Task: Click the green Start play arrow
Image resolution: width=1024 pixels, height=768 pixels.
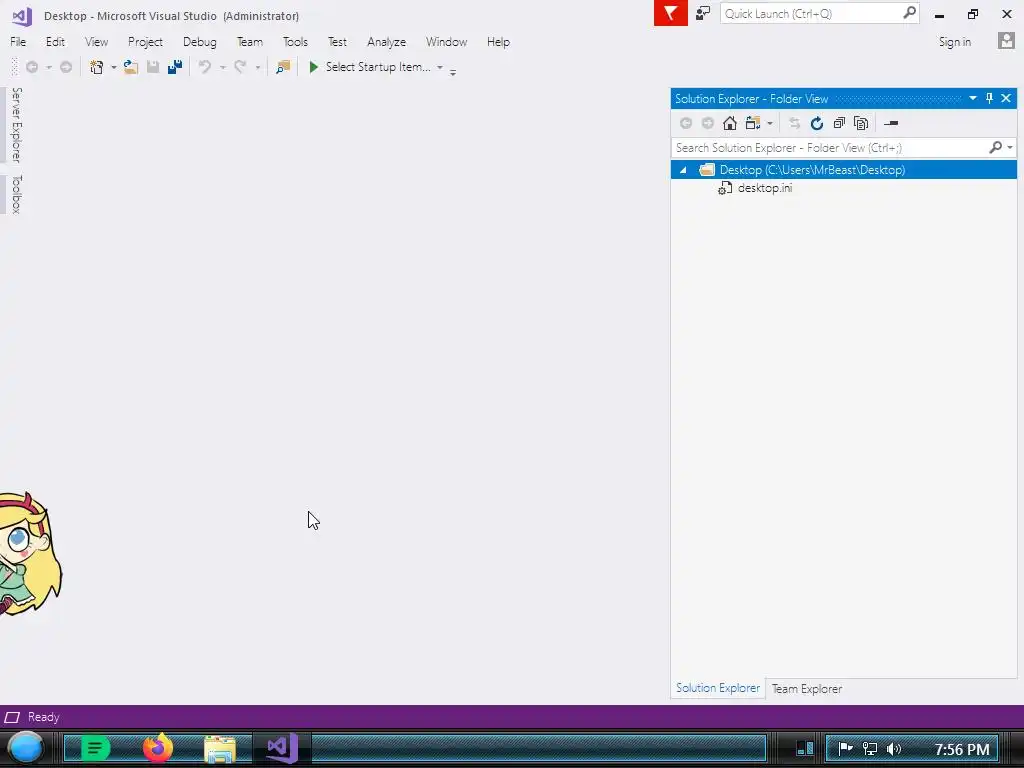Action: 313,67
